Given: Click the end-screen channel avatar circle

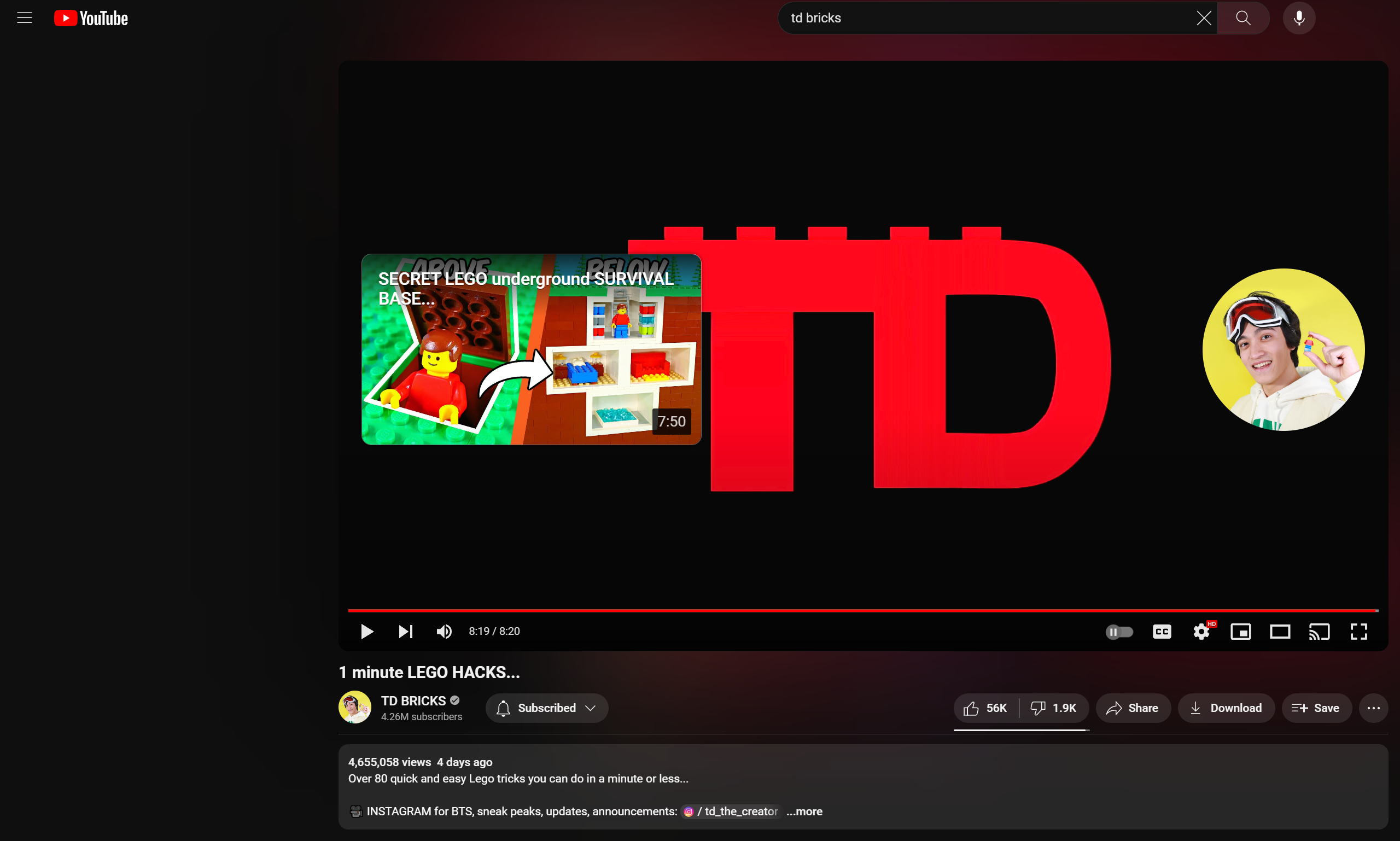Looking at the screenshot, I should tap(1283, 349).
